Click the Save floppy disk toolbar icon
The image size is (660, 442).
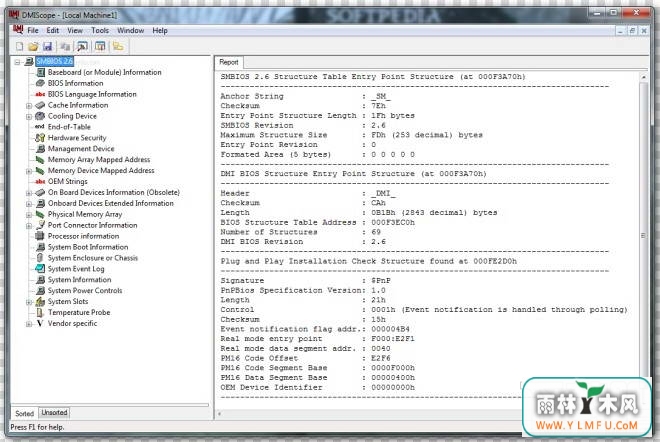tap(47, 46)
